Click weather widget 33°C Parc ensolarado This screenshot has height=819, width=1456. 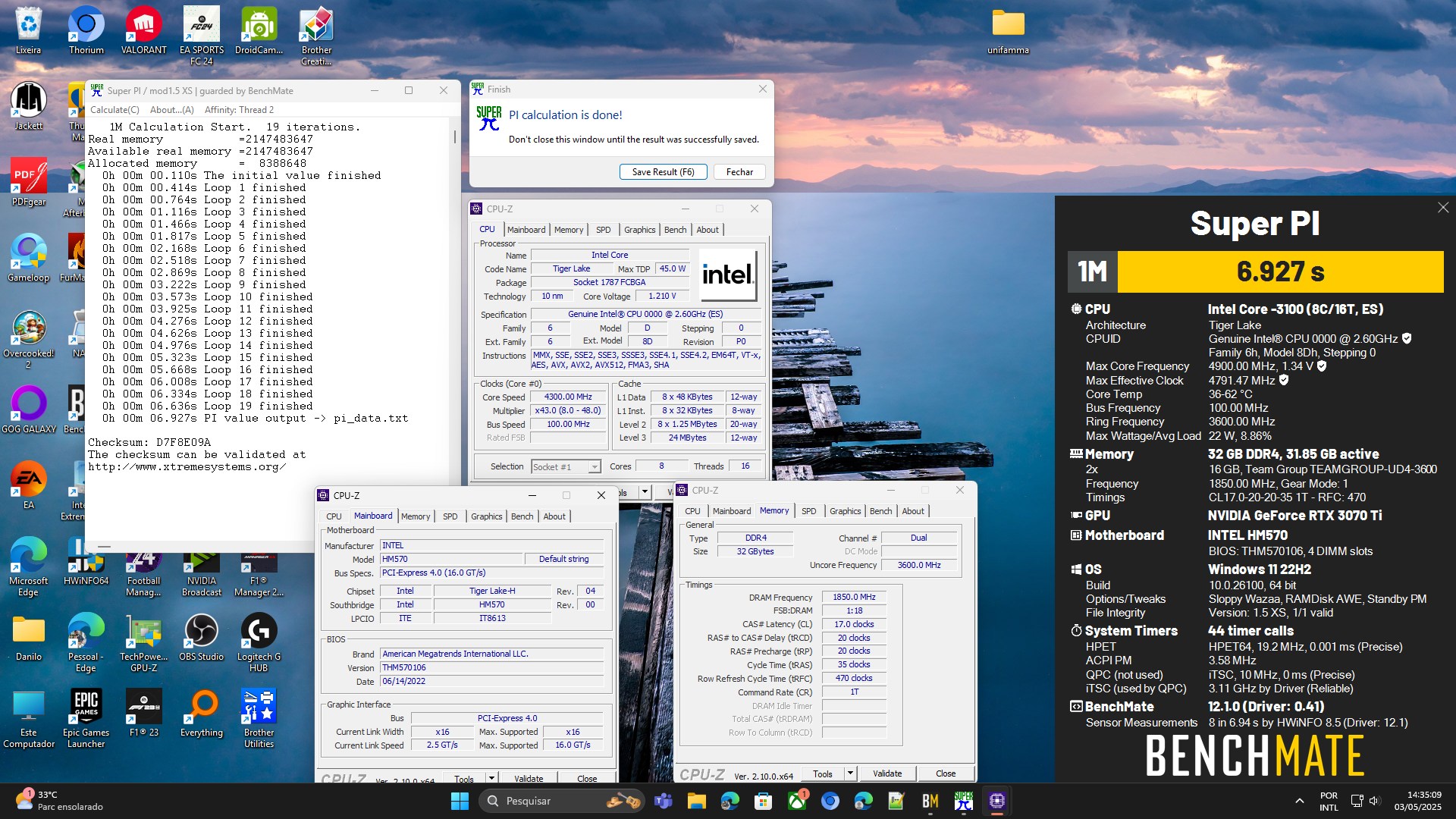point(61,801)
